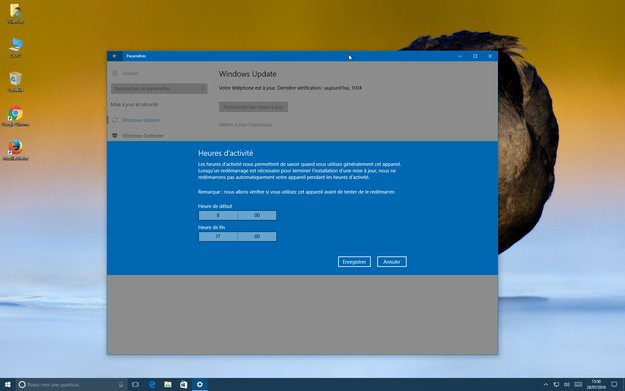The height and width of the screenshot is (391, 625).
Task: Select the Accueil gear icon in sidebar
Action: pyautogui.click(x=115, y=73)
